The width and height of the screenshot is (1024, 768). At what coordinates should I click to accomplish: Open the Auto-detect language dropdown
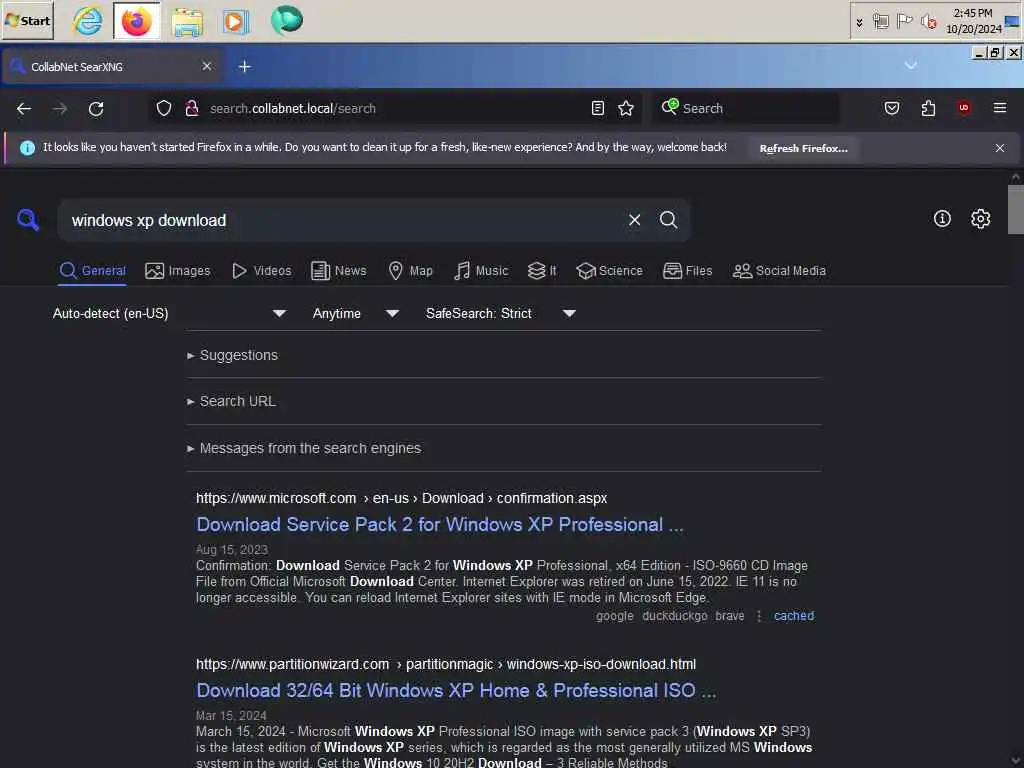coord(169,313)
